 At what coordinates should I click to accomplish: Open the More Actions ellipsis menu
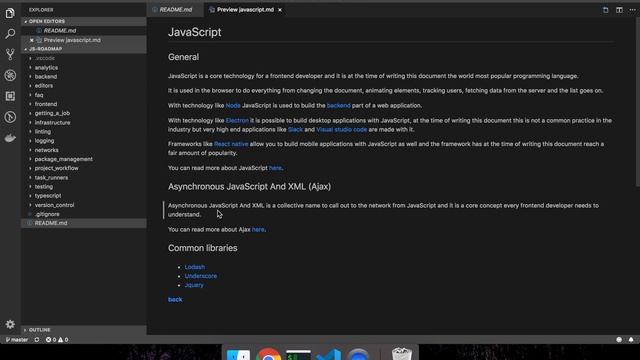tap(632, 10)
